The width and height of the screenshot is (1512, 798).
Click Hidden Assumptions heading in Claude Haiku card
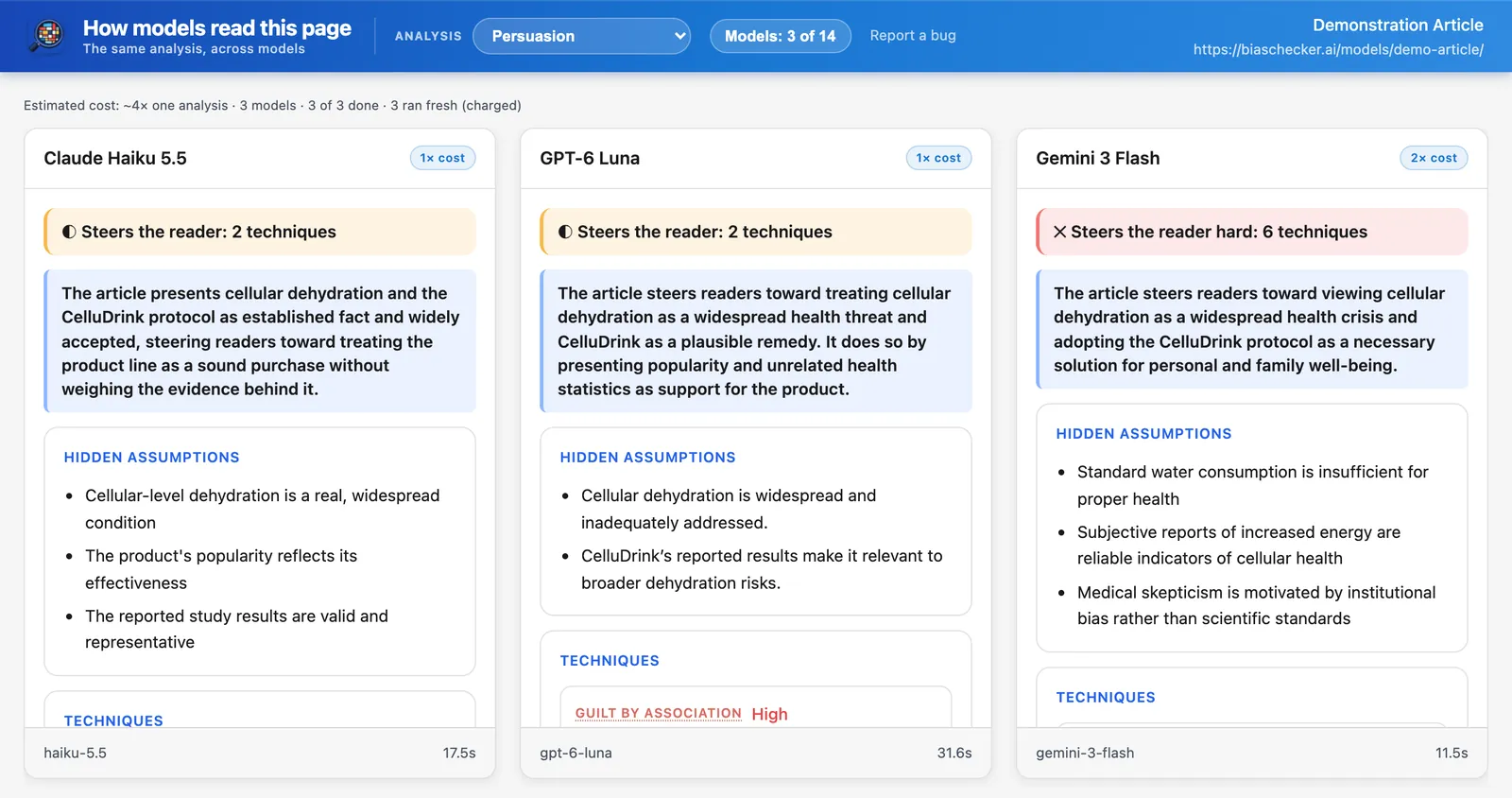tap(151, 457)
